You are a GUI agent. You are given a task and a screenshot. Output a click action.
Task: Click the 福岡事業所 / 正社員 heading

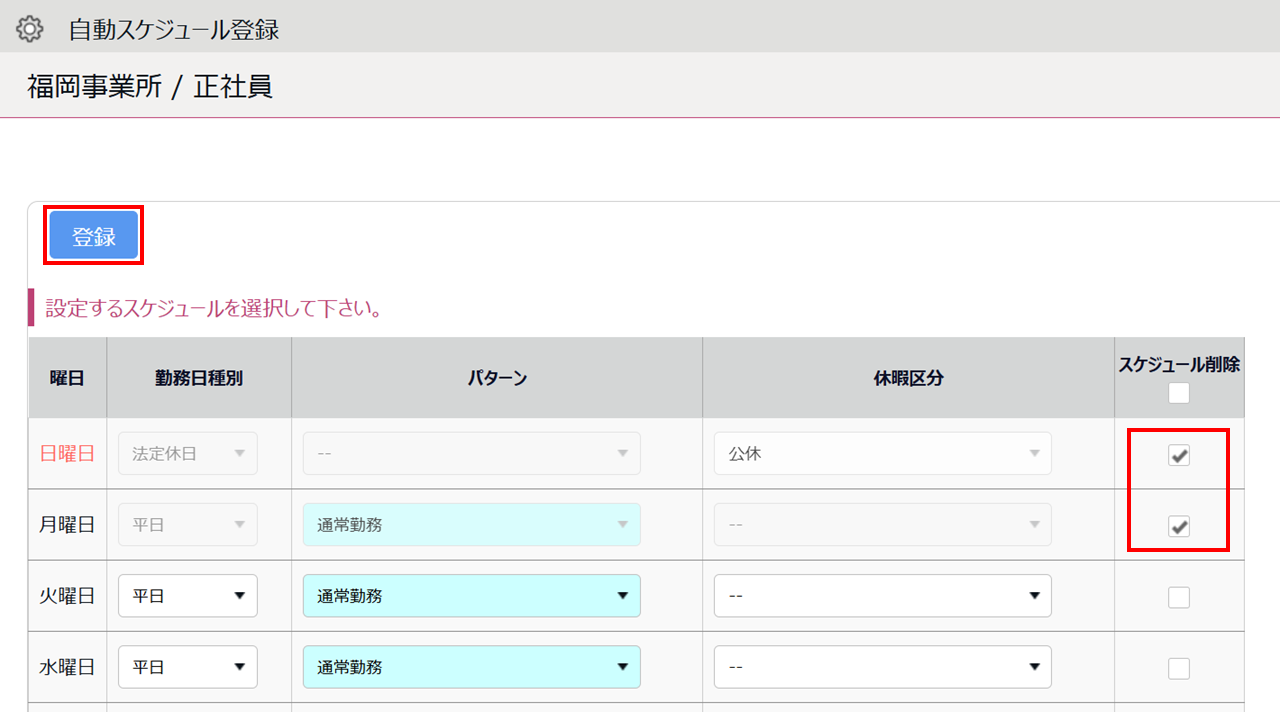point(150,87)
